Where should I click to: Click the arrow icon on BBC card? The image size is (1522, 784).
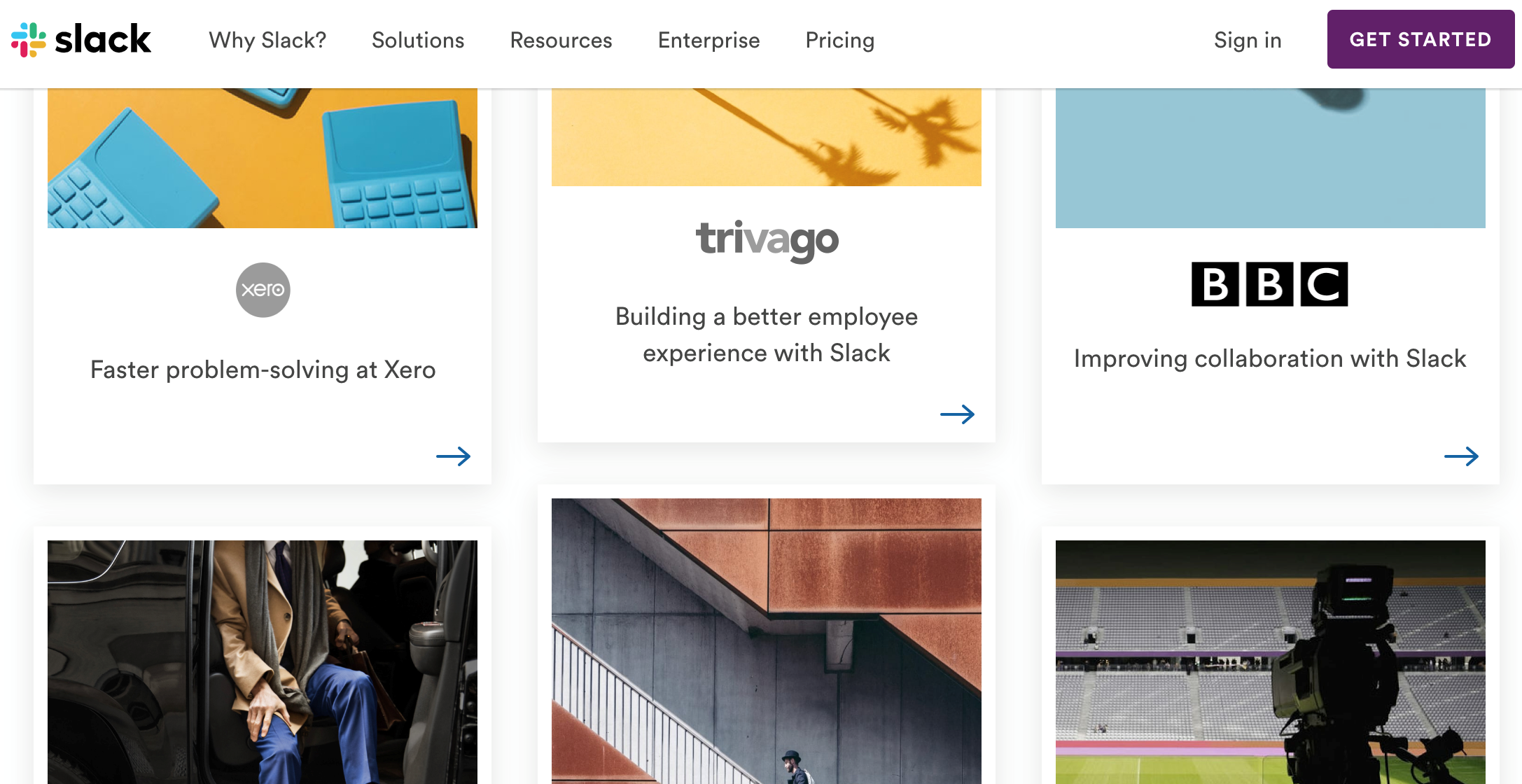(x=1461, y=456)
